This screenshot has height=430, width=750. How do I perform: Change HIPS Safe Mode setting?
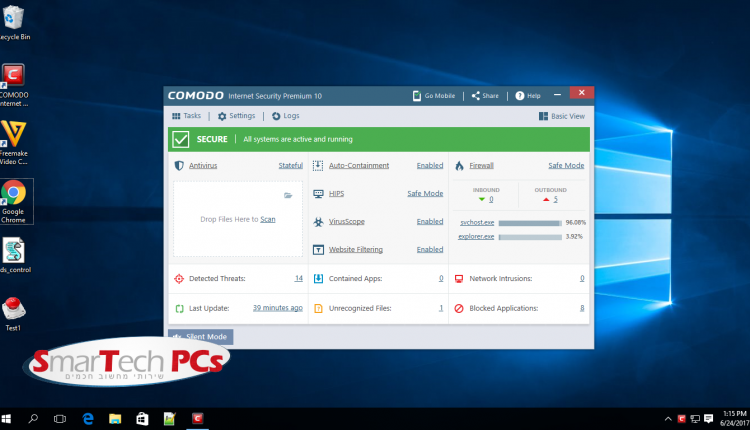pyautogui.click(x=425, y=194)
